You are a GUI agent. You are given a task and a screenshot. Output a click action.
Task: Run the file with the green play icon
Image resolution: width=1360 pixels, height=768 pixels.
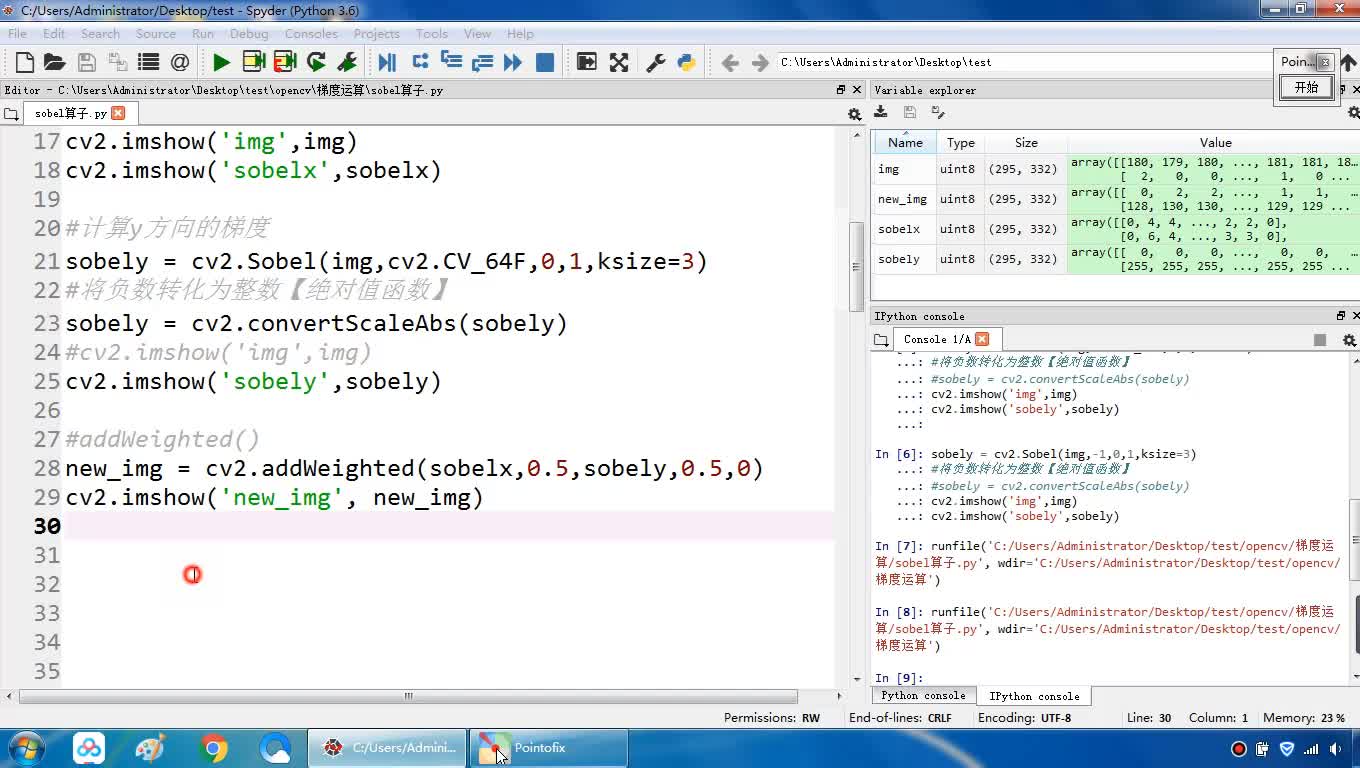coord(221,63)
